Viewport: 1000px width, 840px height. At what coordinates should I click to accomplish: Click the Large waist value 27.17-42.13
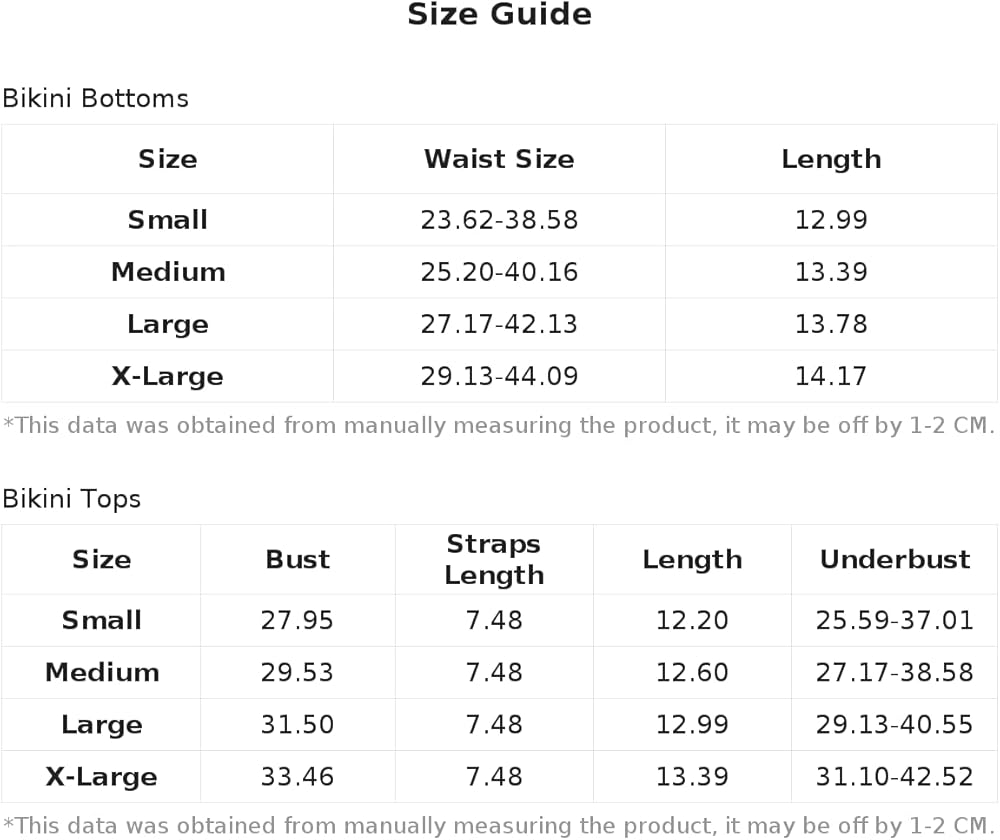coord(499,325)
